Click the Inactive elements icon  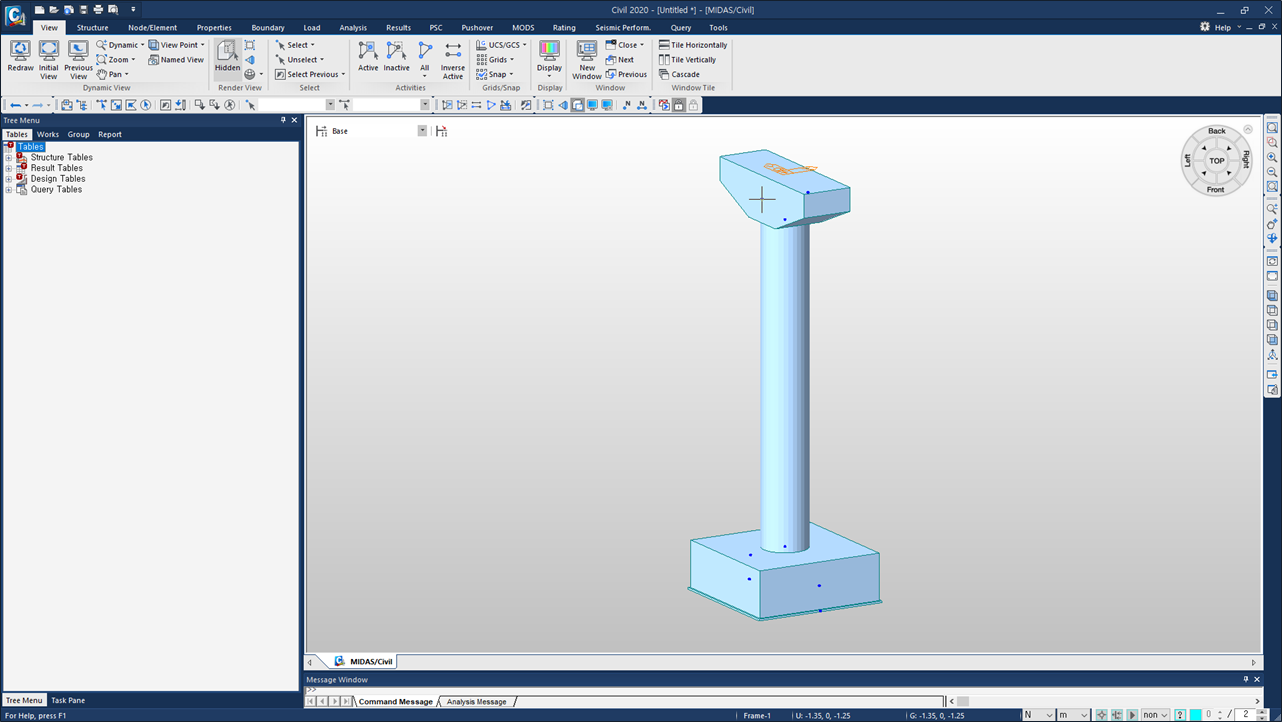pyautogui.click(x=396, y=57)
